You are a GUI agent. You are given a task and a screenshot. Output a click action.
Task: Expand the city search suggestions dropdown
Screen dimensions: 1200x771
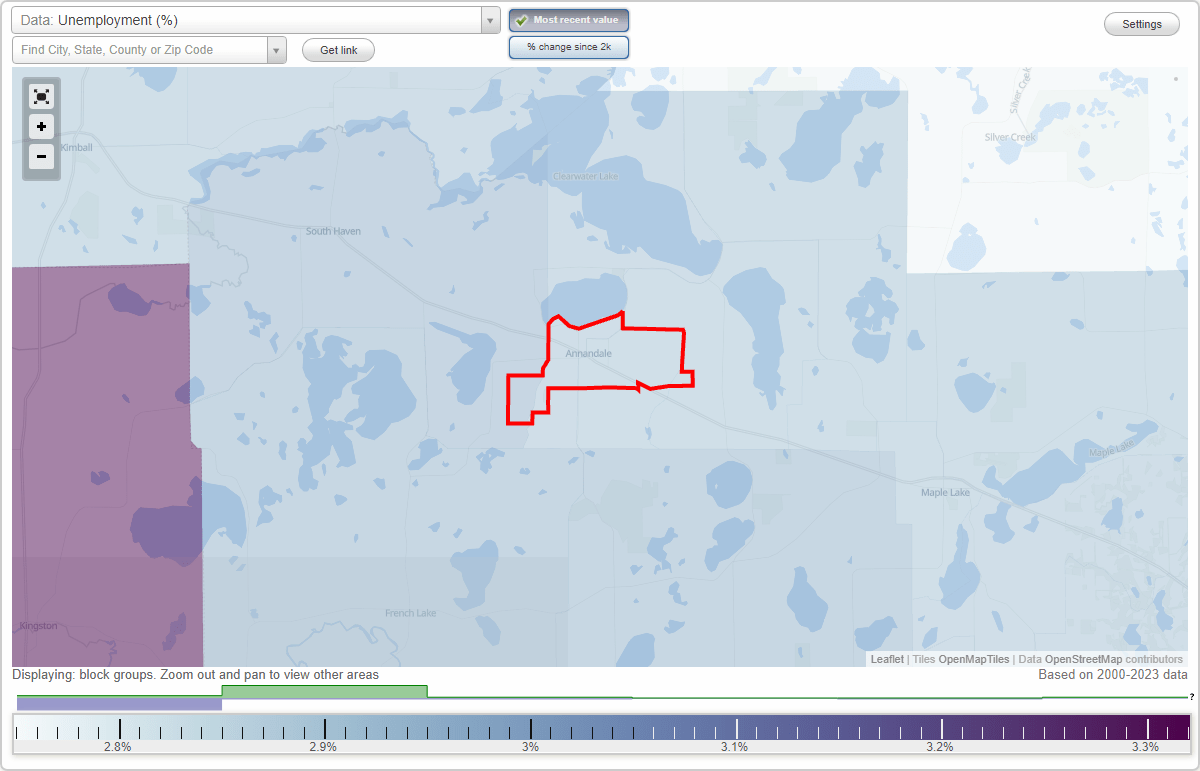(x=275, y=49)
